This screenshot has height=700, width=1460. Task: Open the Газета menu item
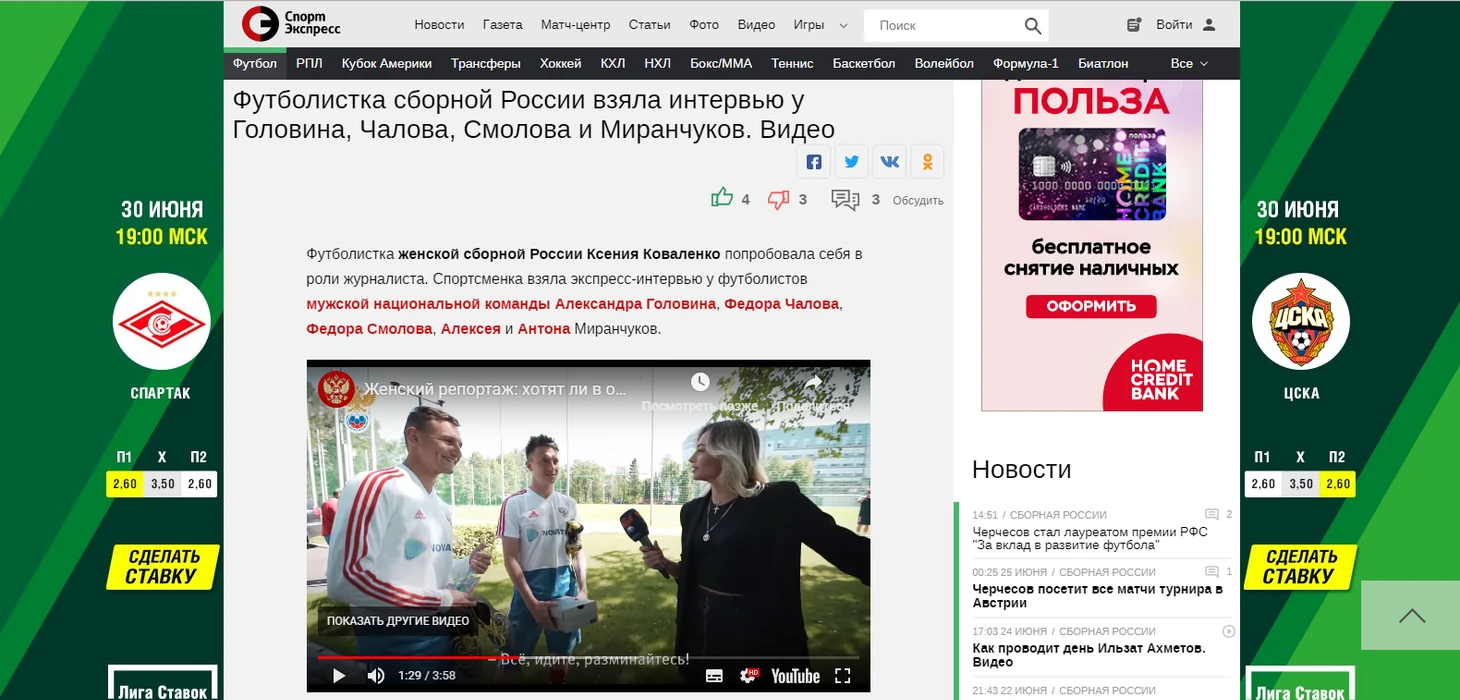(x=502, y=25)
